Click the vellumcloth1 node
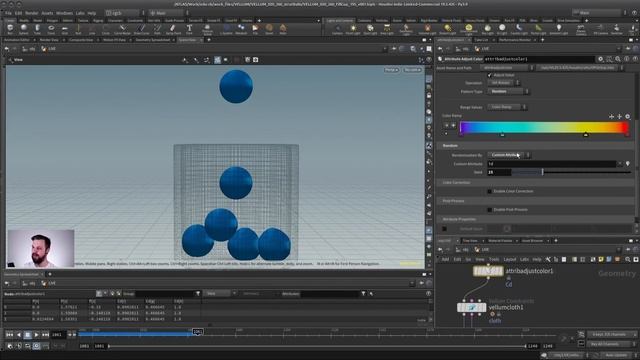The height and width of the screenshot is (360, 640). click(471, 307)
